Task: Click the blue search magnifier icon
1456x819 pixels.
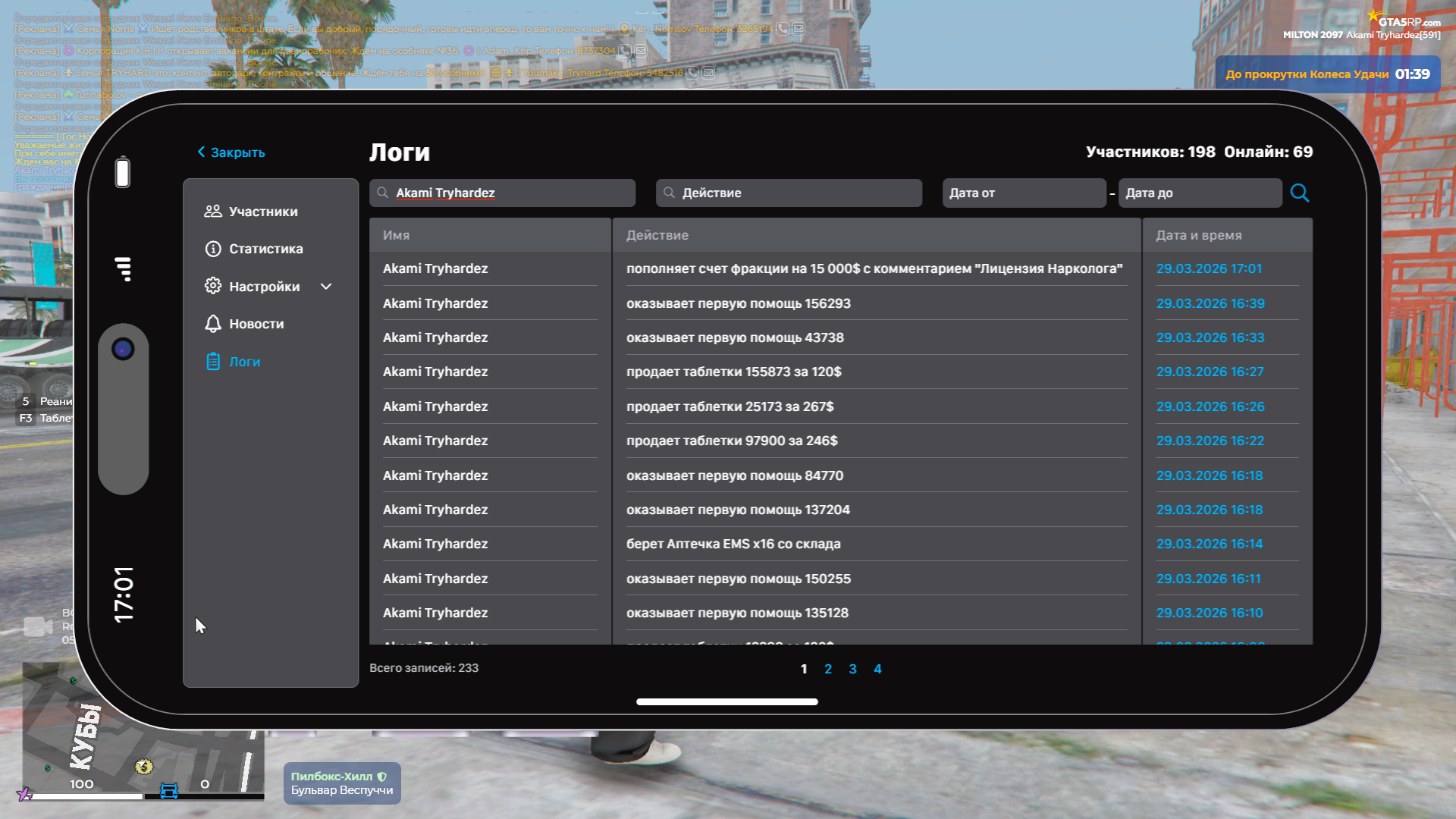Action: coord(1299,193)
